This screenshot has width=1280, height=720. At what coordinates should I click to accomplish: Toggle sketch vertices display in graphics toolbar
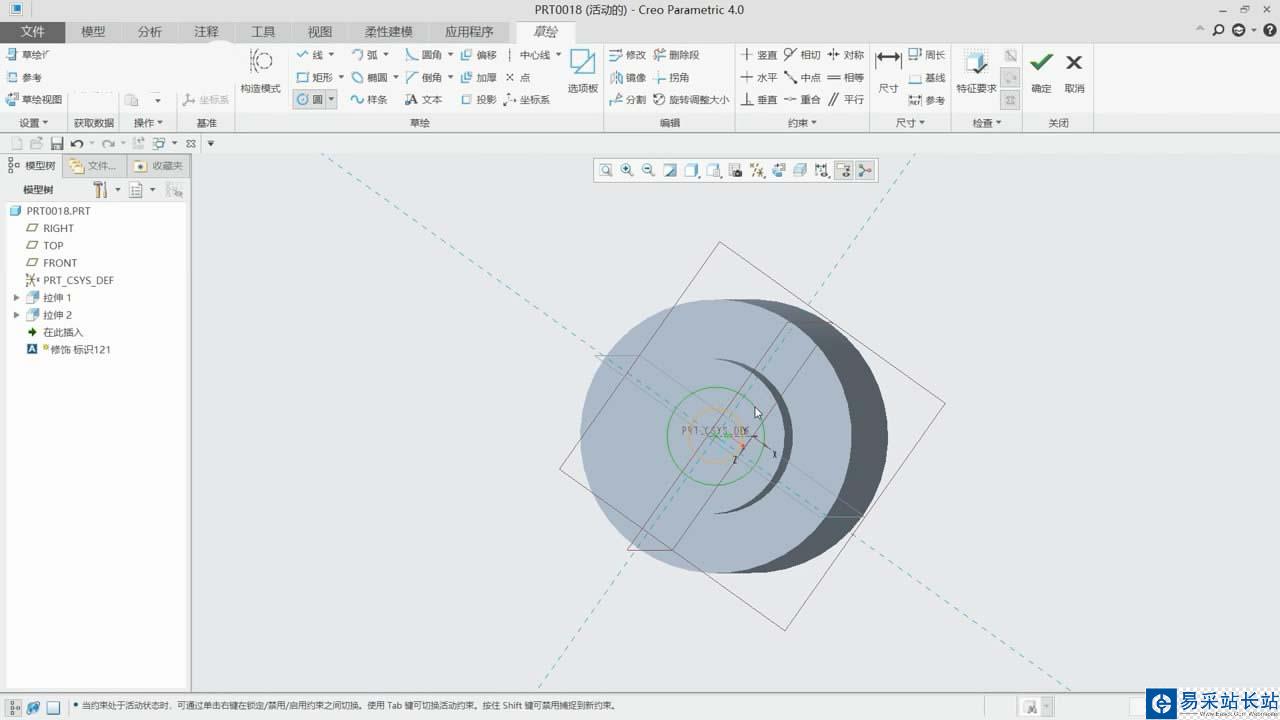click(865, 170)
